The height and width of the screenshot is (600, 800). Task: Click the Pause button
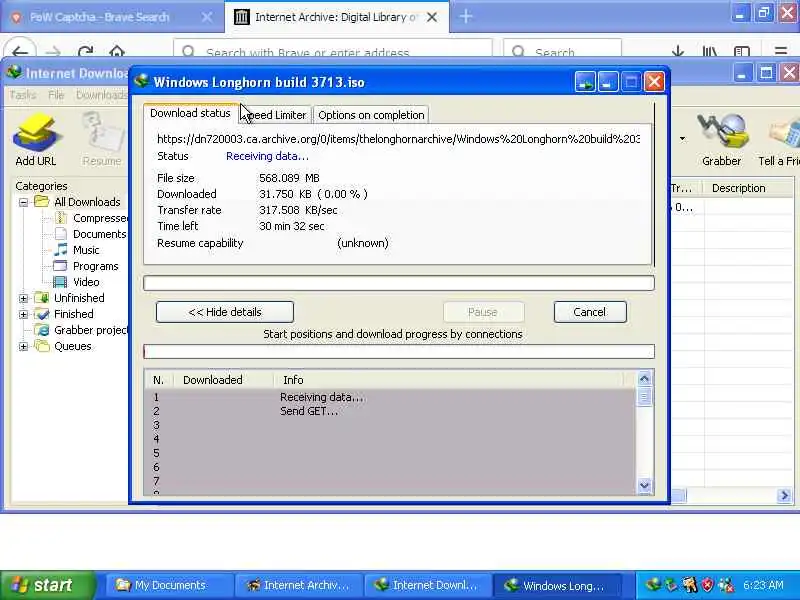(x=483, y=312)
